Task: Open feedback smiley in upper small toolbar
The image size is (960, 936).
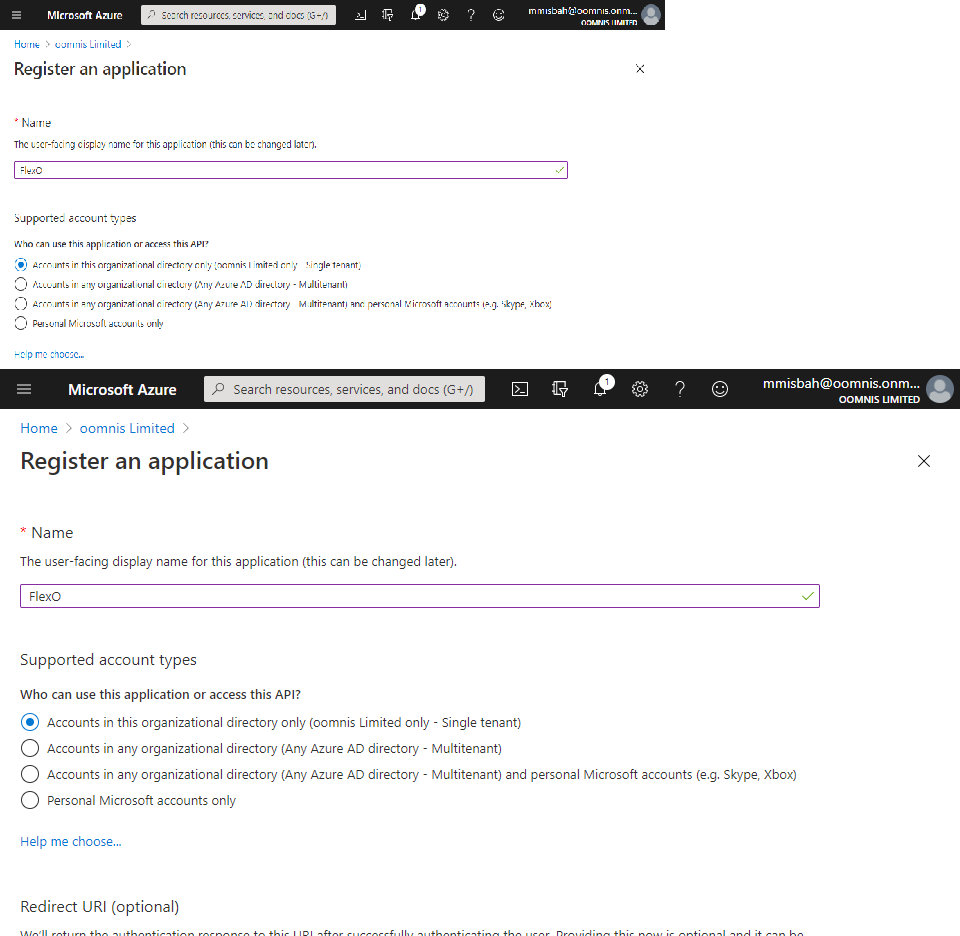Action: coord(498,15)
